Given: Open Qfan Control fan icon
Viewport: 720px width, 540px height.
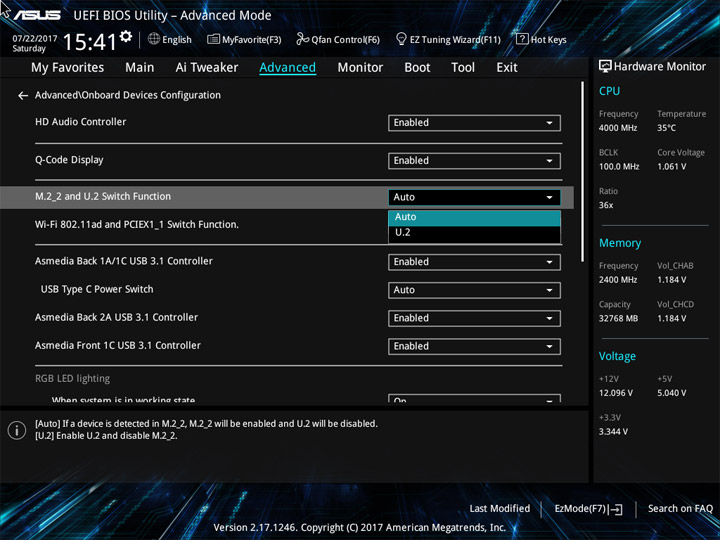Looking at the screenshot, I should point(302,39).
